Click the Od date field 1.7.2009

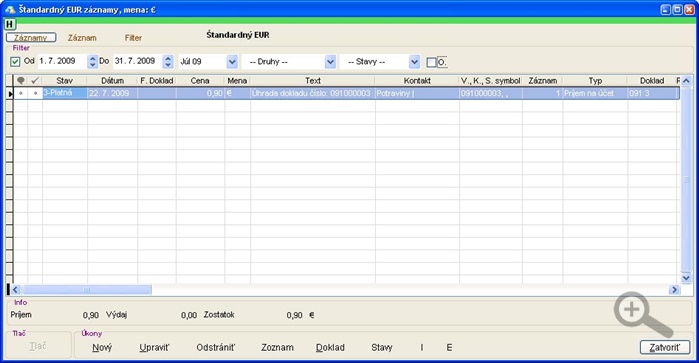(x=62, y=61)
